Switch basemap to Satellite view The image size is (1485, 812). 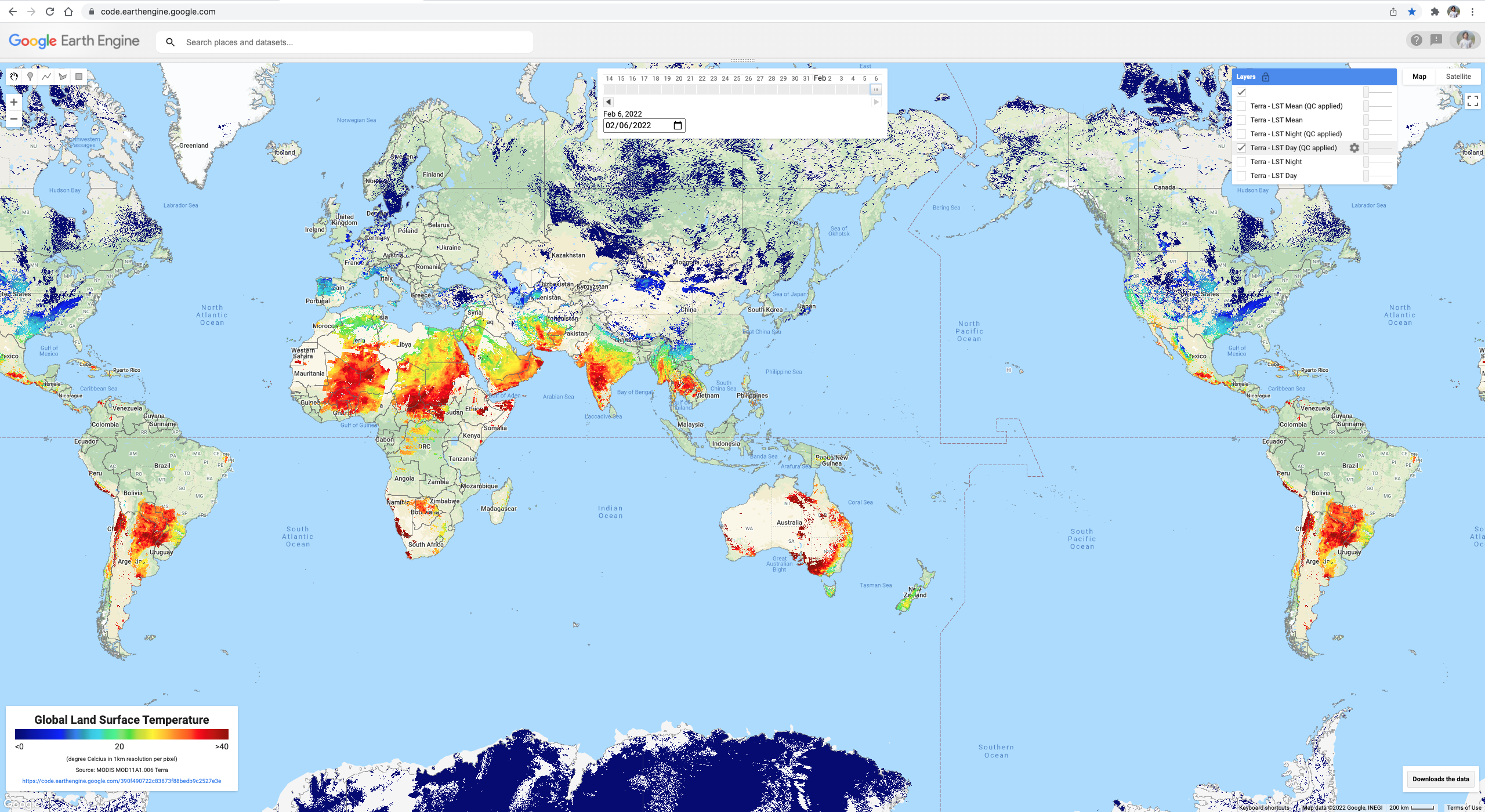tap(1458, 77)
